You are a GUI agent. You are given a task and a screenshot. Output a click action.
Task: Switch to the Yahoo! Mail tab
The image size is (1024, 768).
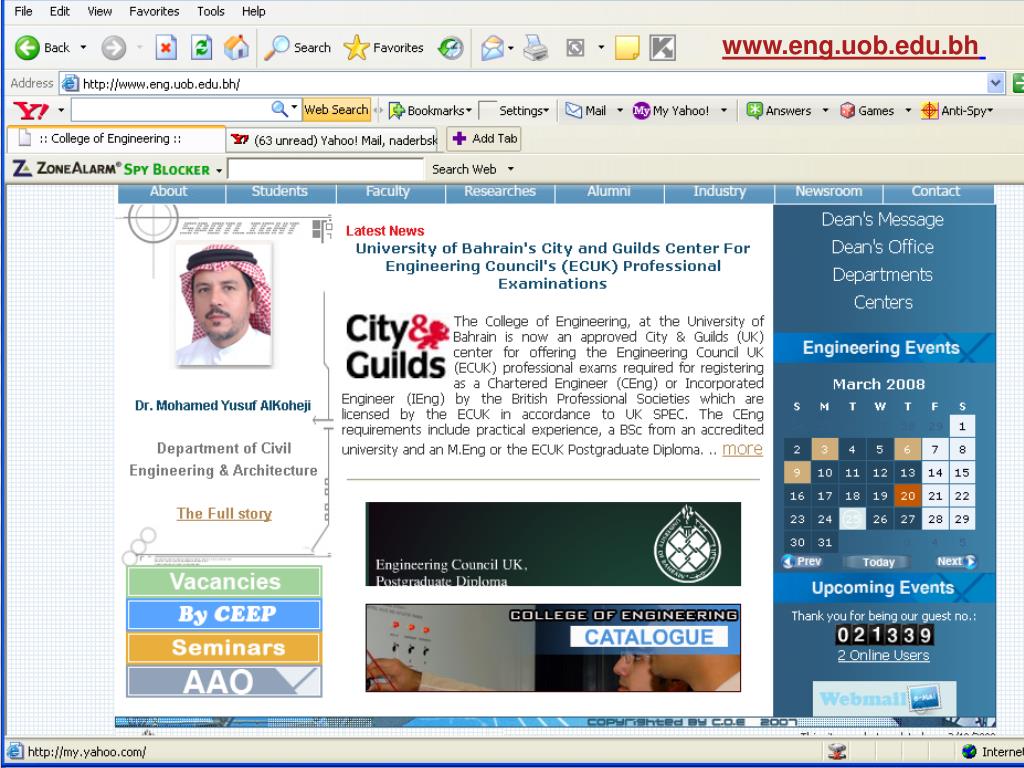(x=333, y=139)
